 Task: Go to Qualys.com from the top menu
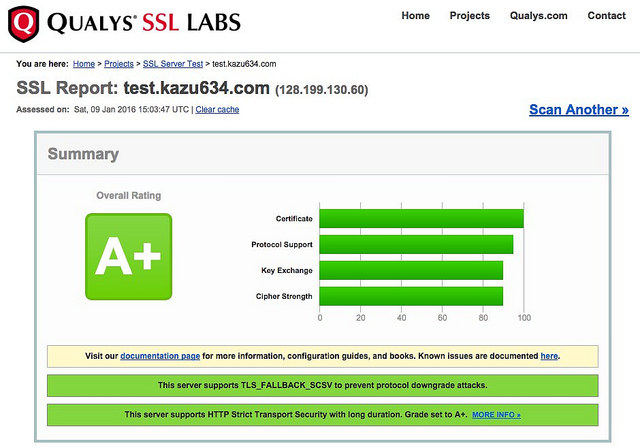538,16
